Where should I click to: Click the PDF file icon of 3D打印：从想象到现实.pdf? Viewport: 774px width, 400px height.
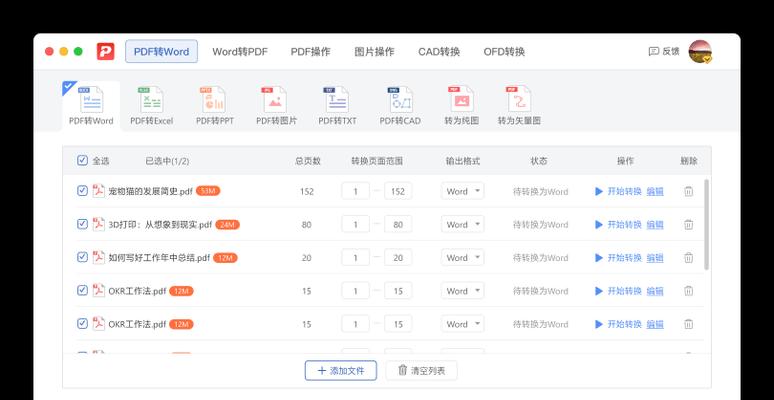point(99,224)
